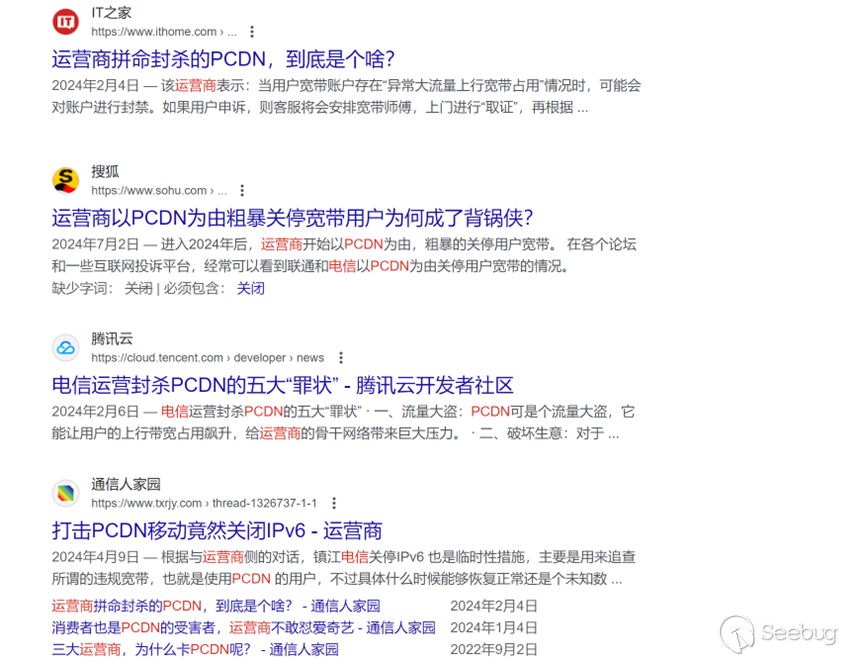Click the 腾讯云 cloud favicon
865x661 pixels.
[64, 348]
